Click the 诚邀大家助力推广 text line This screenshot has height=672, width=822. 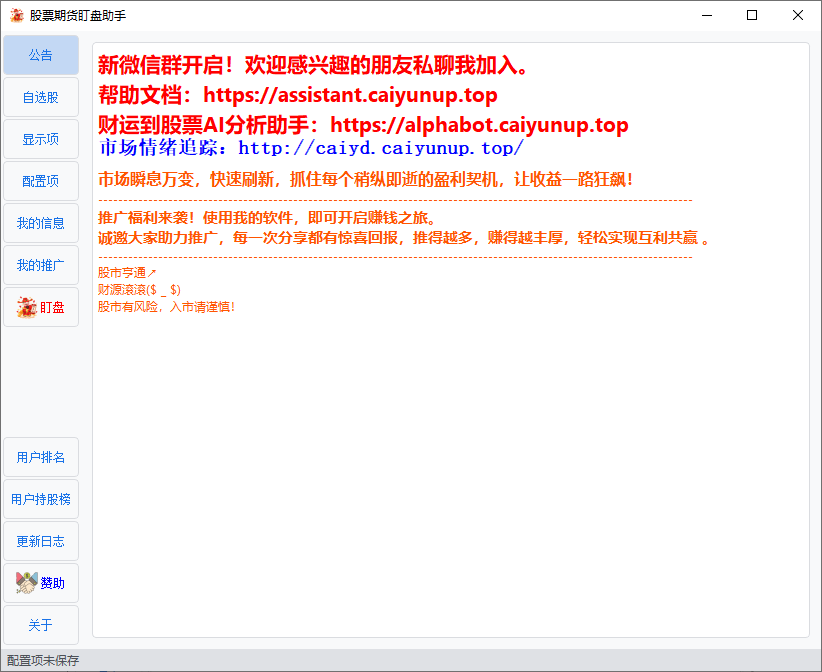(404, 238)
